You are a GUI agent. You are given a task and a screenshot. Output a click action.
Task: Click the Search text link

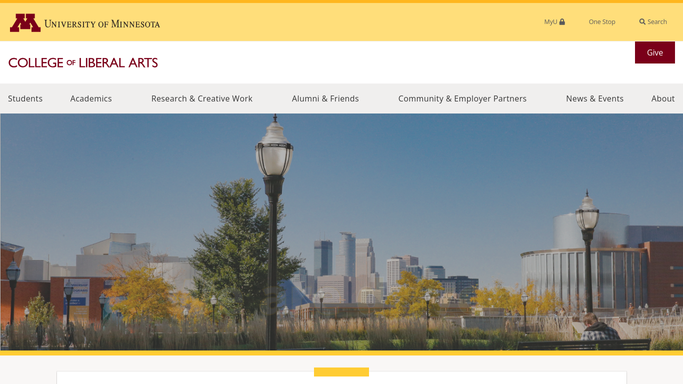click(x=657, y=22)
